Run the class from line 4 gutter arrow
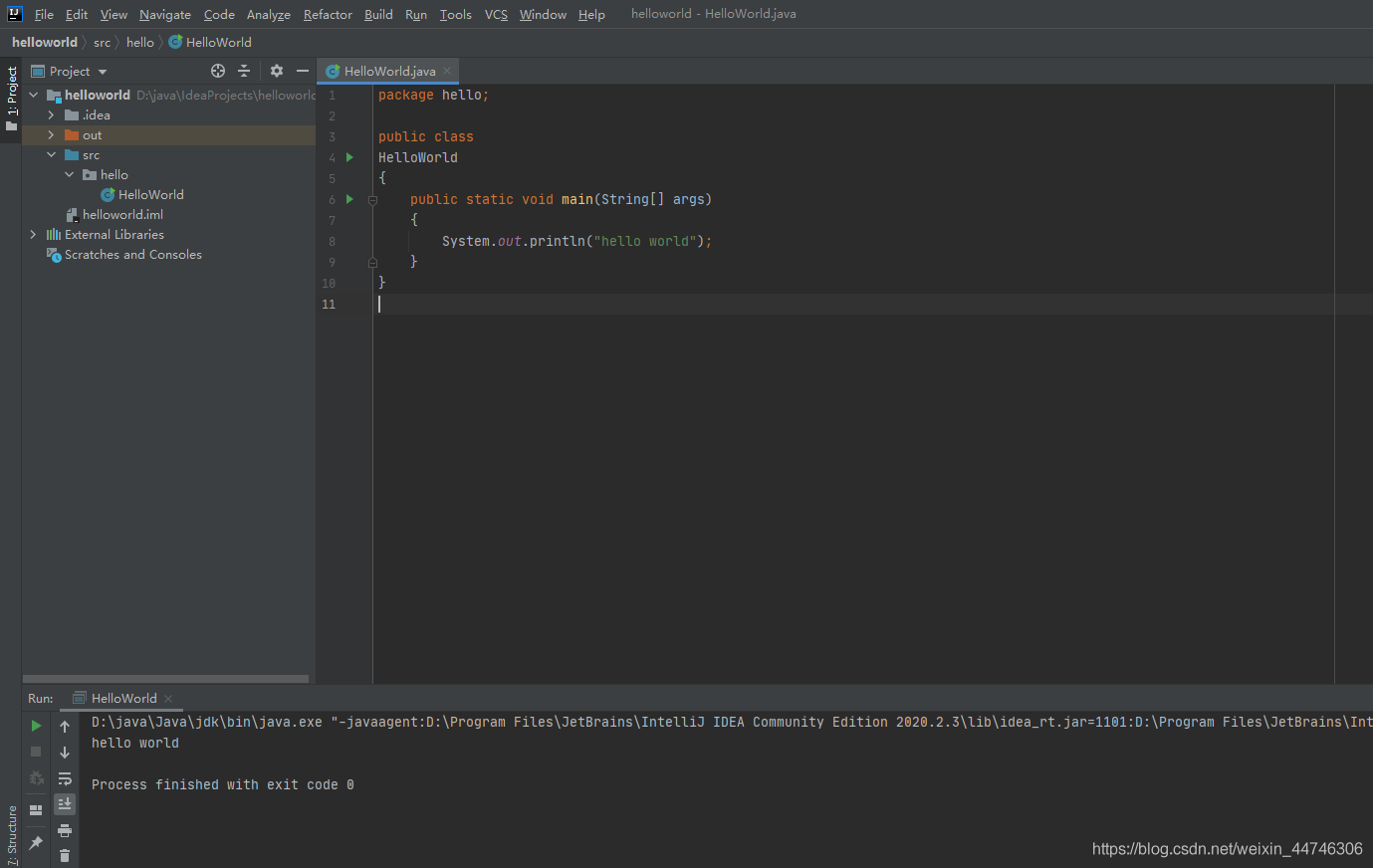Image resolution: width=1373 pixels, height=868 pixels. [x=349, y=157]
